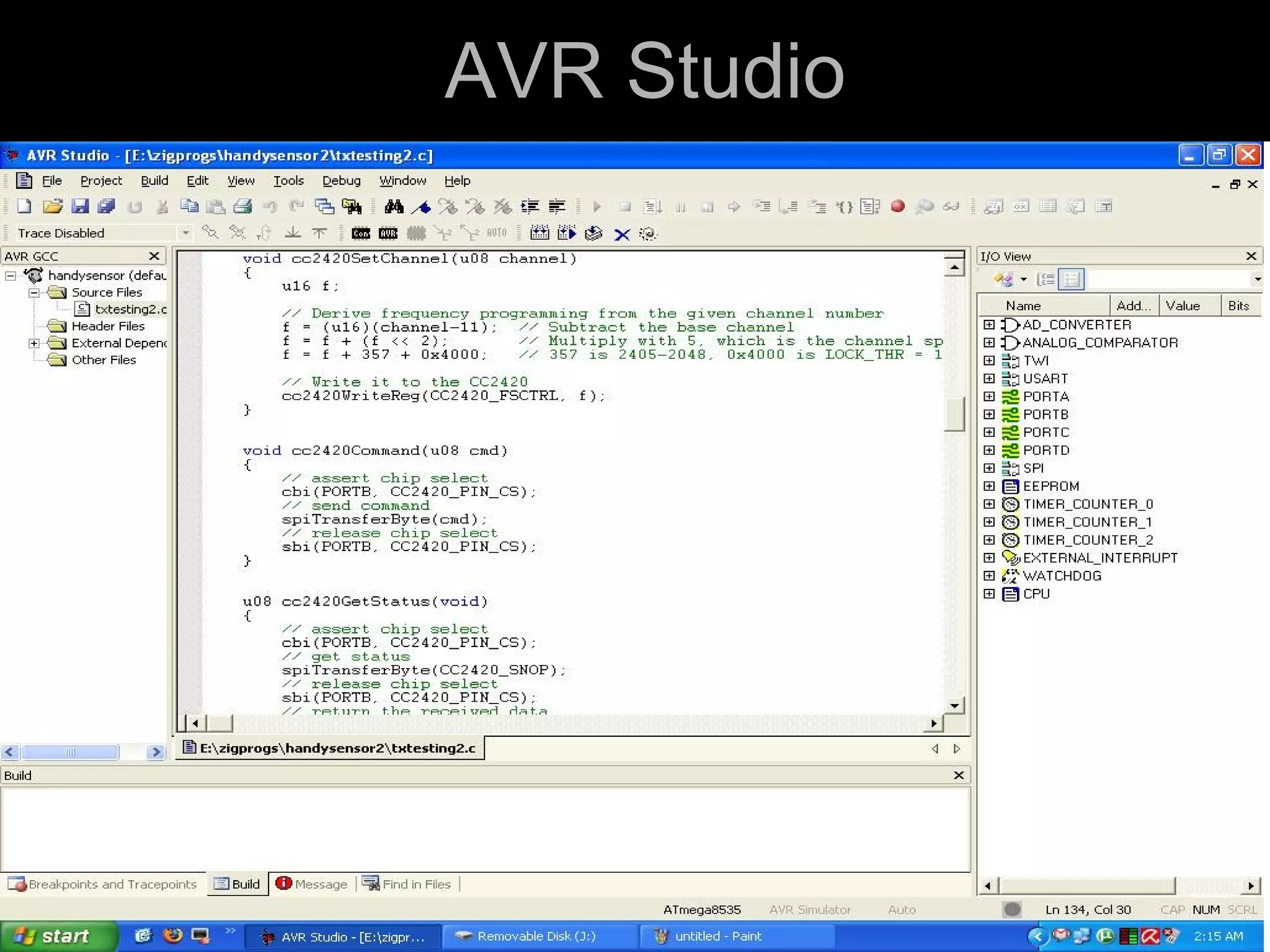
Task: Open the I/O View configuration icon dropdown arrow
Action: tap(1024, 280)
